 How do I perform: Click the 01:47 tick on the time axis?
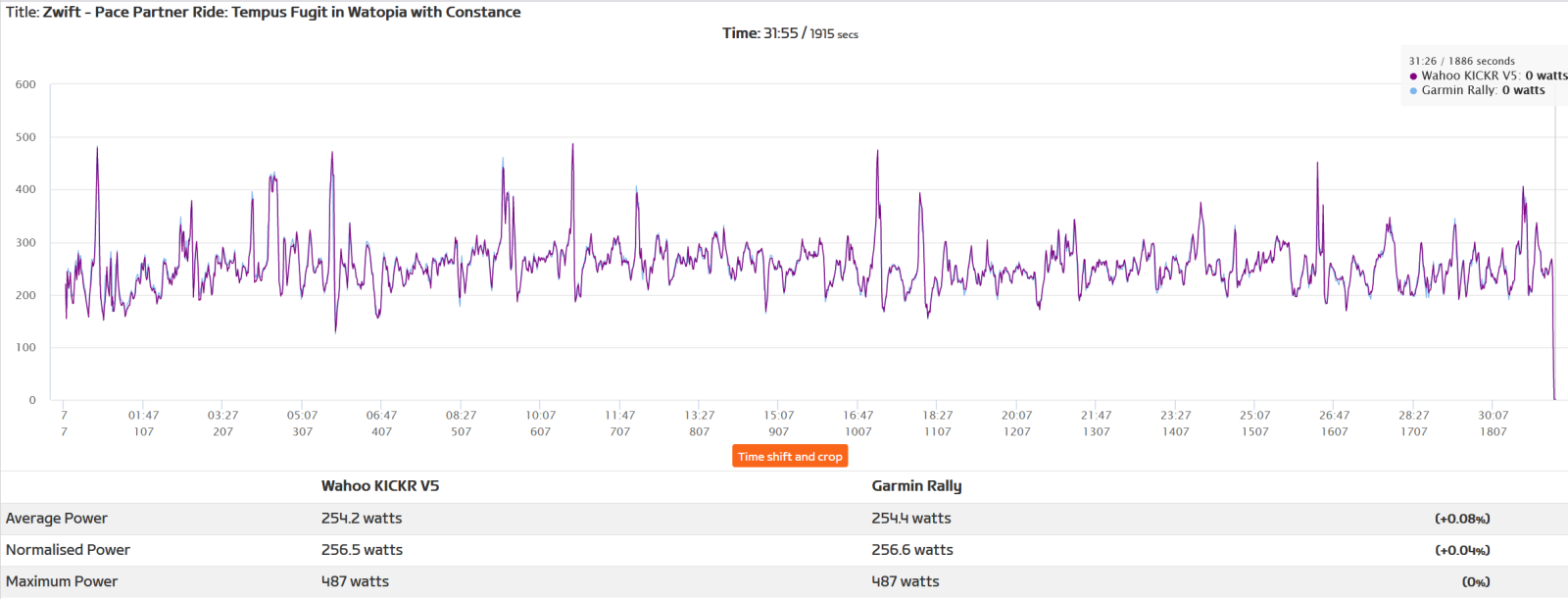coord(143,416)
